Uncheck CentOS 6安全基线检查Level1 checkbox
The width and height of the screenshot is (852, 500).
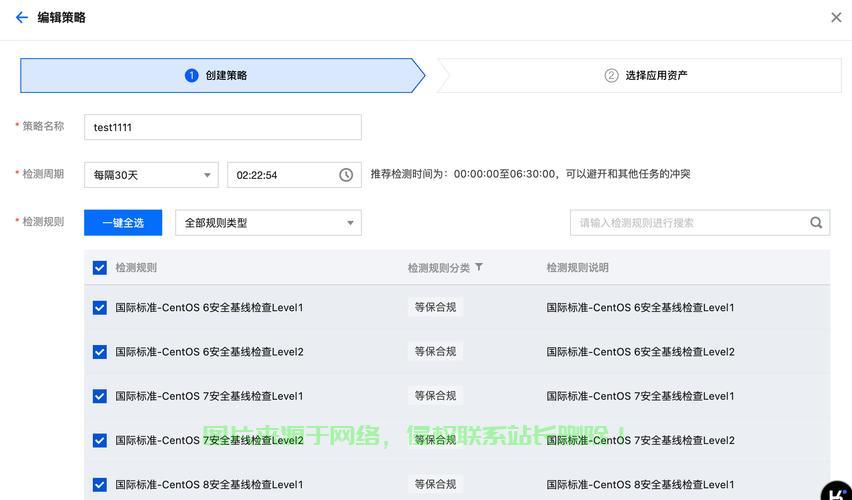tap(99, 308)
